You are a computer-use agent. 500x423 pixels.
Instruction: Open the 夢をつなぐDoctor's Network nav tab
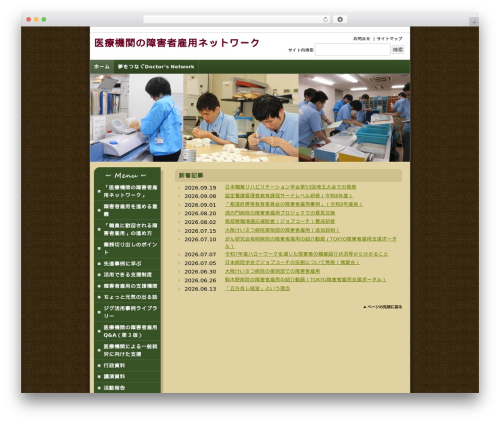tap(156, 67)
